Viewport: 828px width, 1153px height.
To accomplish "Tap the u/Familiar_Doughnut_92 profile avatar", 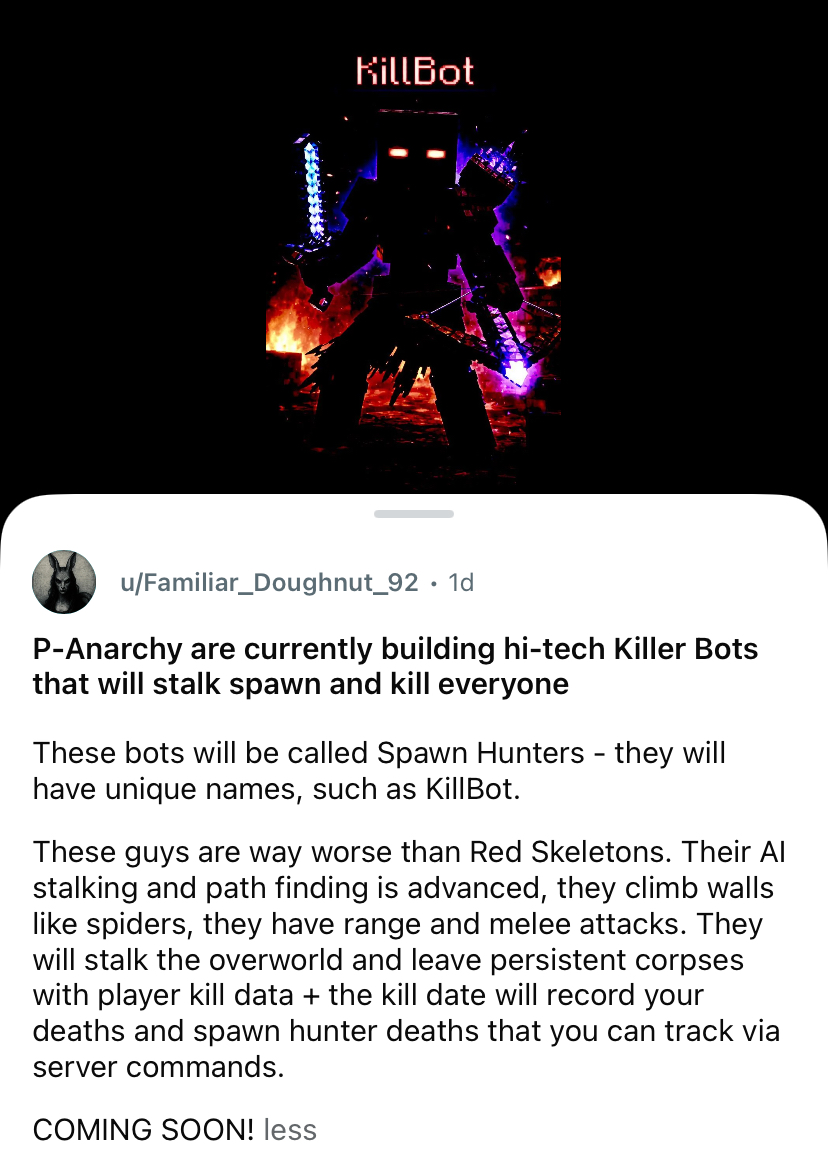I will [64, 581].
